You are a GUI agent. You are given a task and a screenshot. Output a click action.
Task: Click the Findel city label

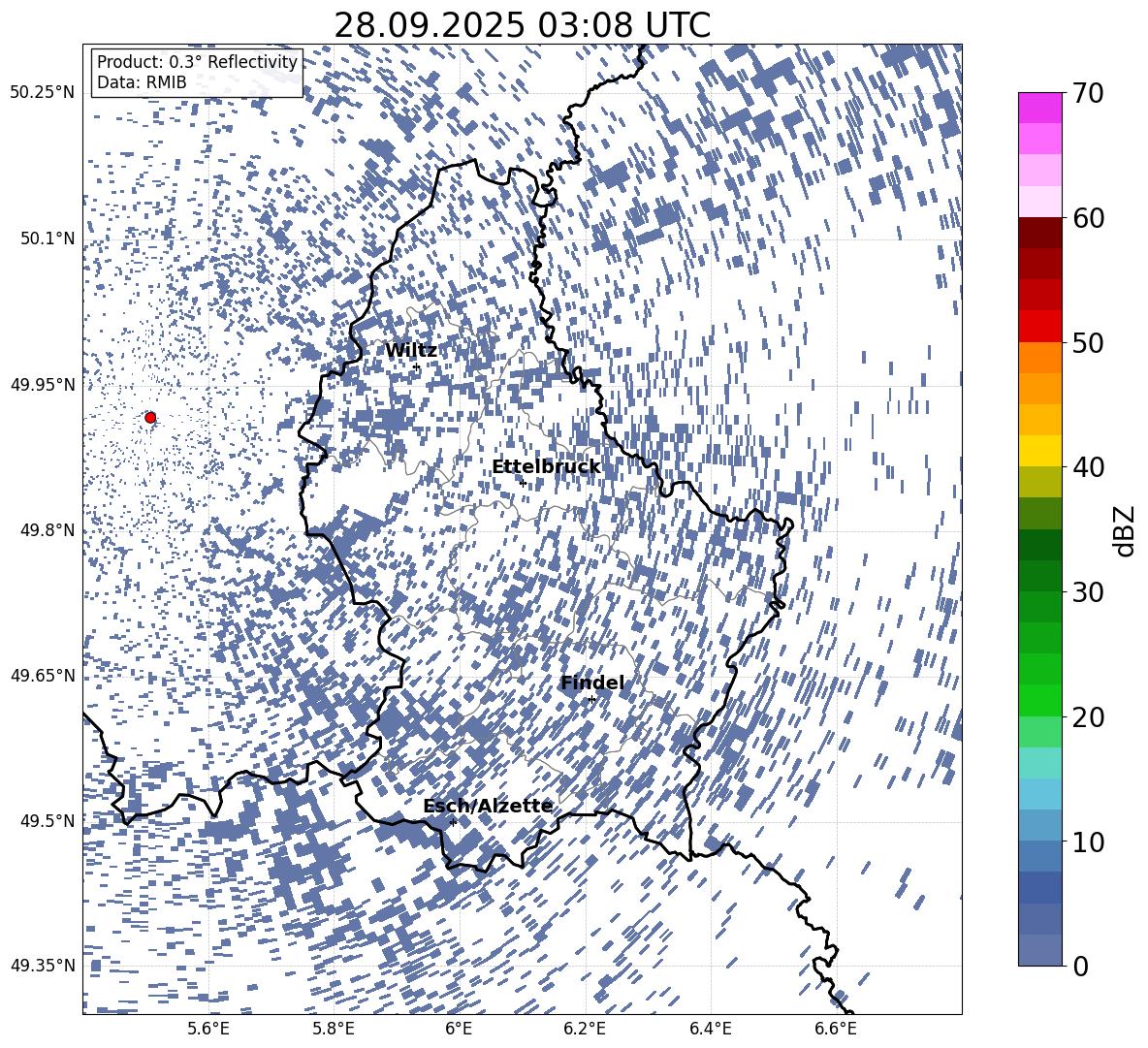tap(592, 683)
